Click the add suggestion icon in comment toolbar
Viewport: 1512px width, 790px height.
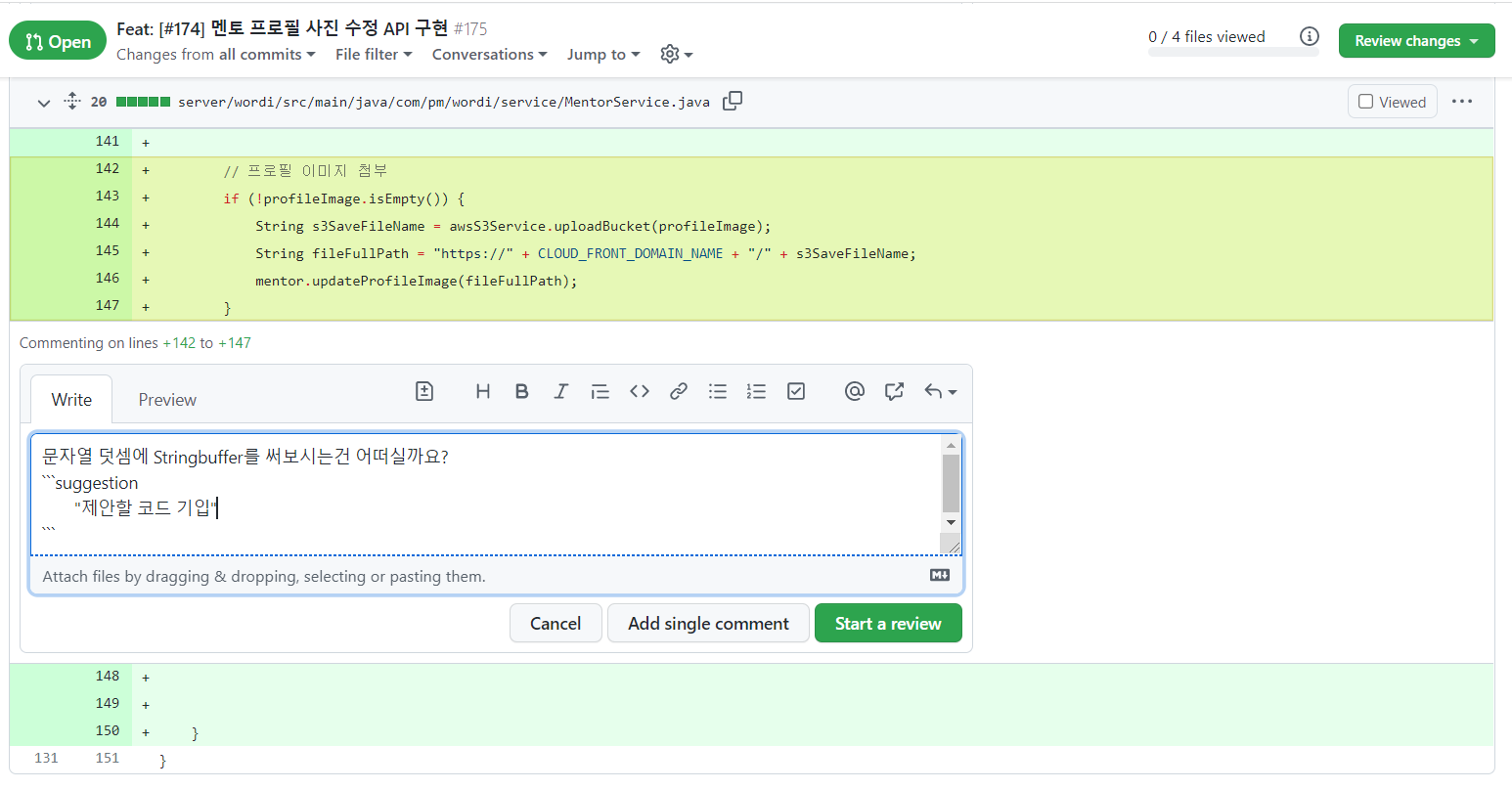[424, 391]
